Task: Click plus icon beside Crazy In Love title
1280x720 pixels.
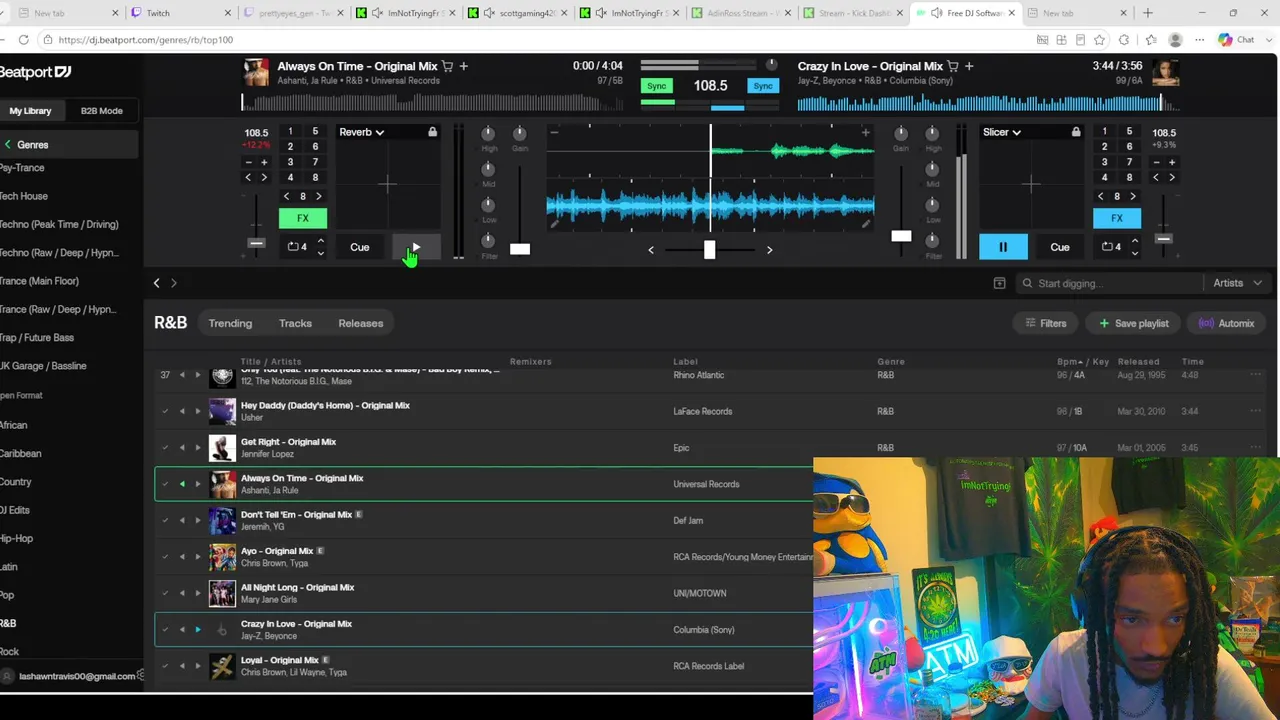Action: [969, 66]
